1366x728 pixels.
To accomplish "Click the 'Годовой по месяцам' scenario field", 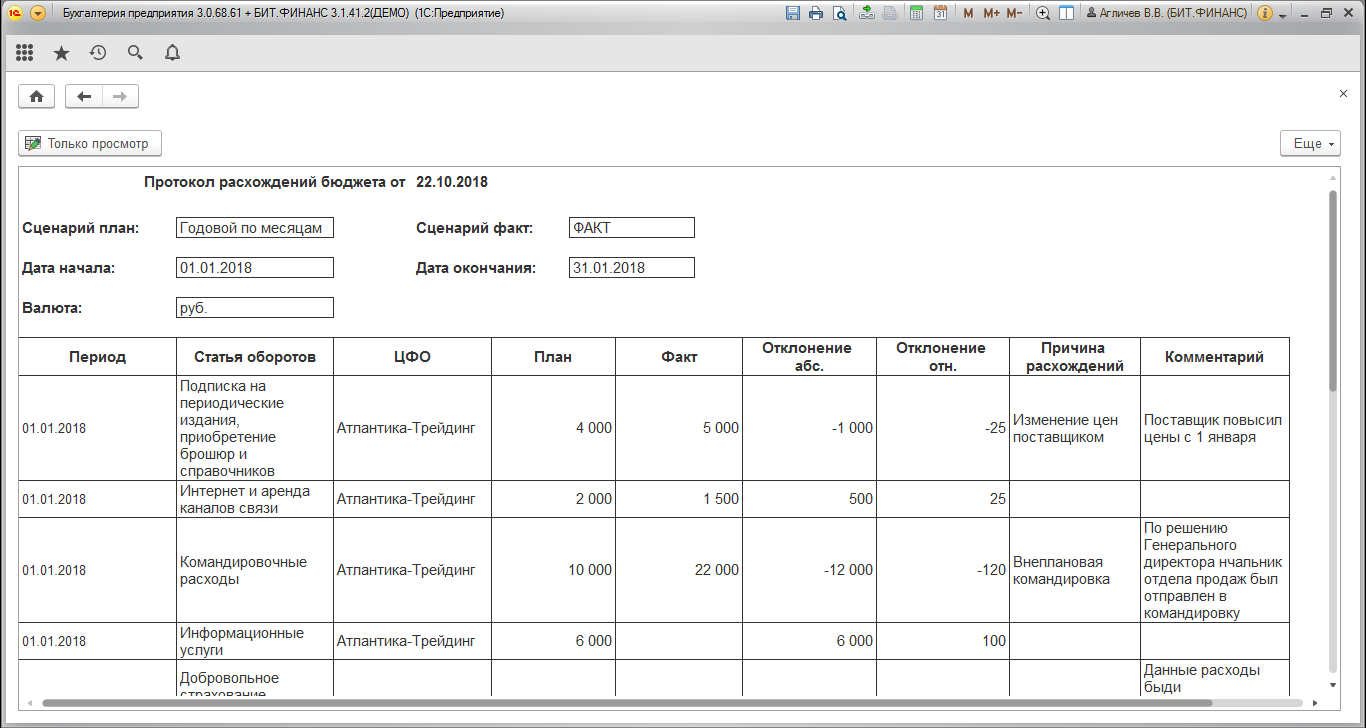I will tap(254, 228).
